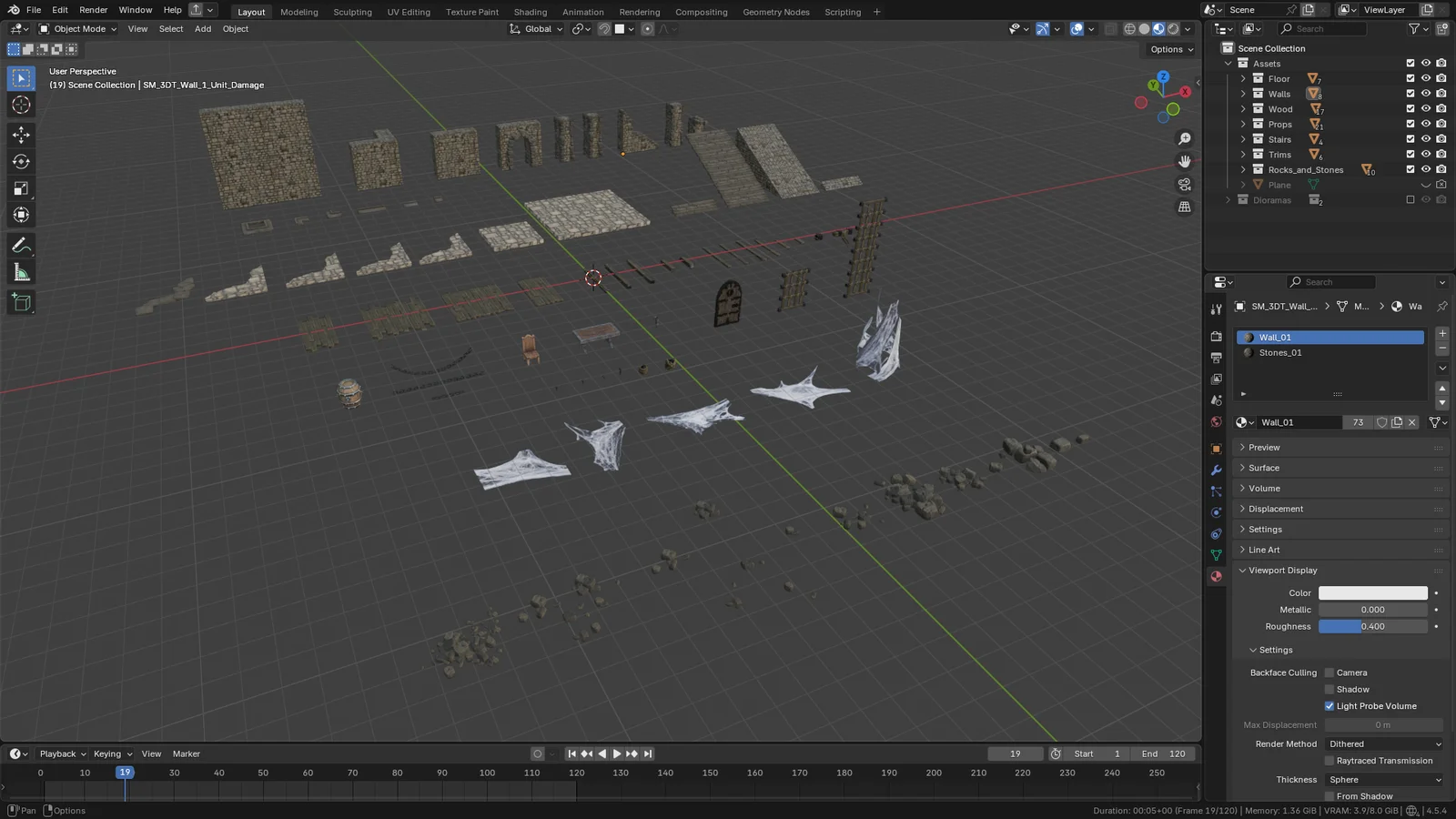Open the Render menu
Viewport: 1456px width, 819px height.
click(x=93, y=10)
